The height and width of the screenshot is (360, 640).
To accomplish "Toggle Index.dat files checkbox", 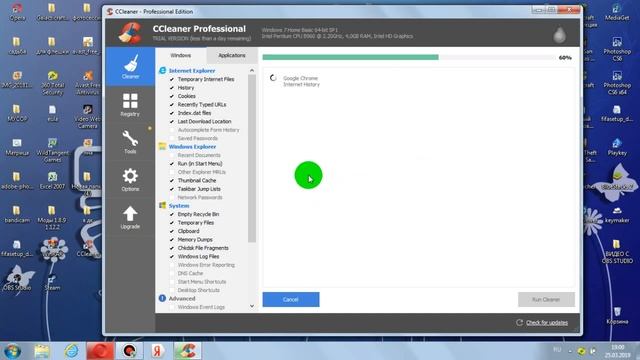I will pos(172,113).
